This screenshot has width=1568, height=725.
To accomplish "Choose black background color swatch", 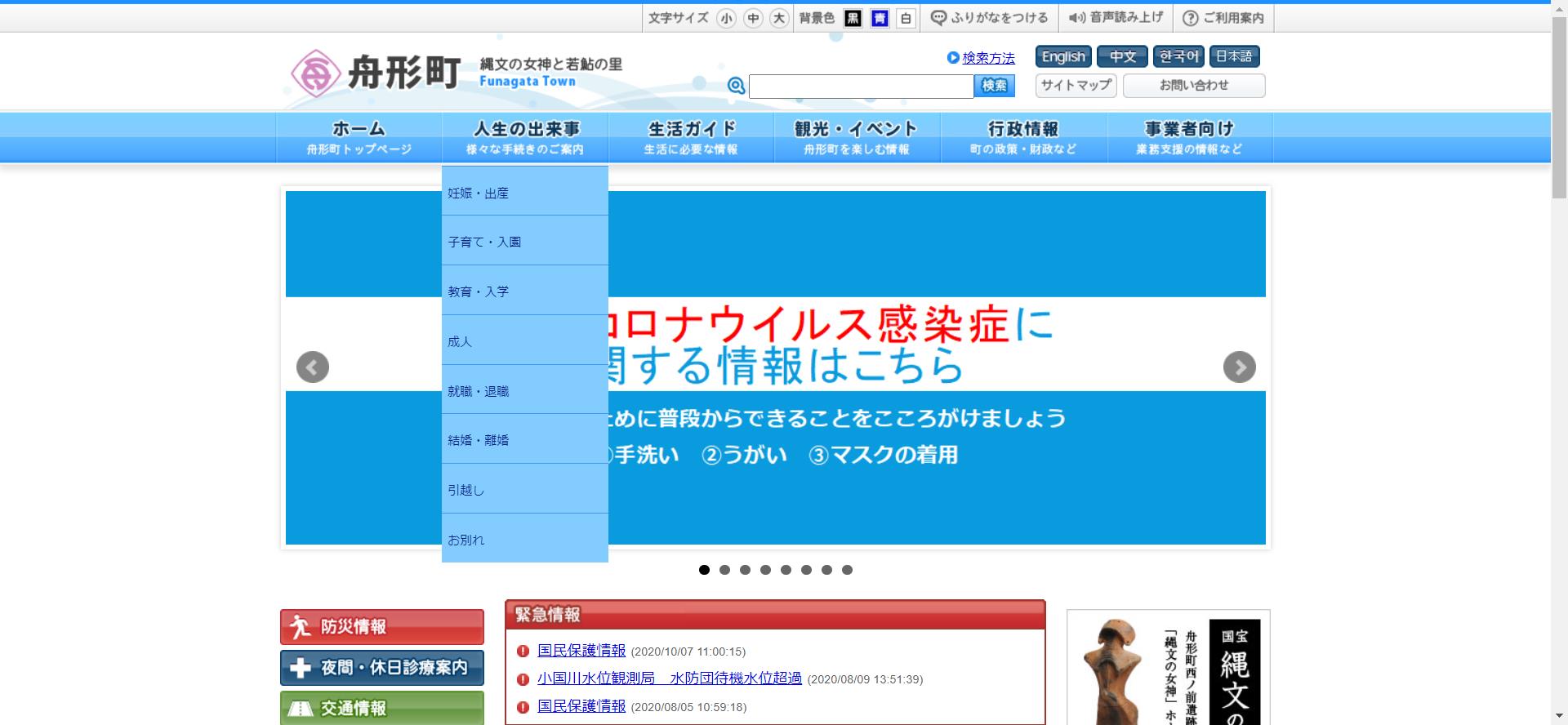I will [x=853, y=18].
